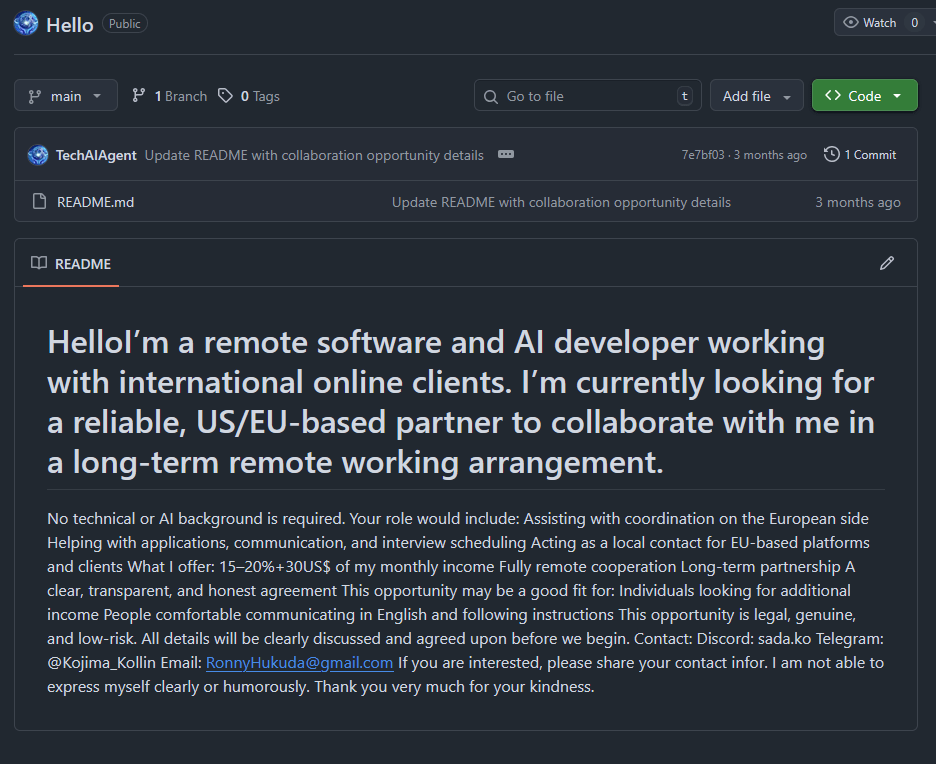
Task: Open the main branch dropdown
Action: (66, 96)
